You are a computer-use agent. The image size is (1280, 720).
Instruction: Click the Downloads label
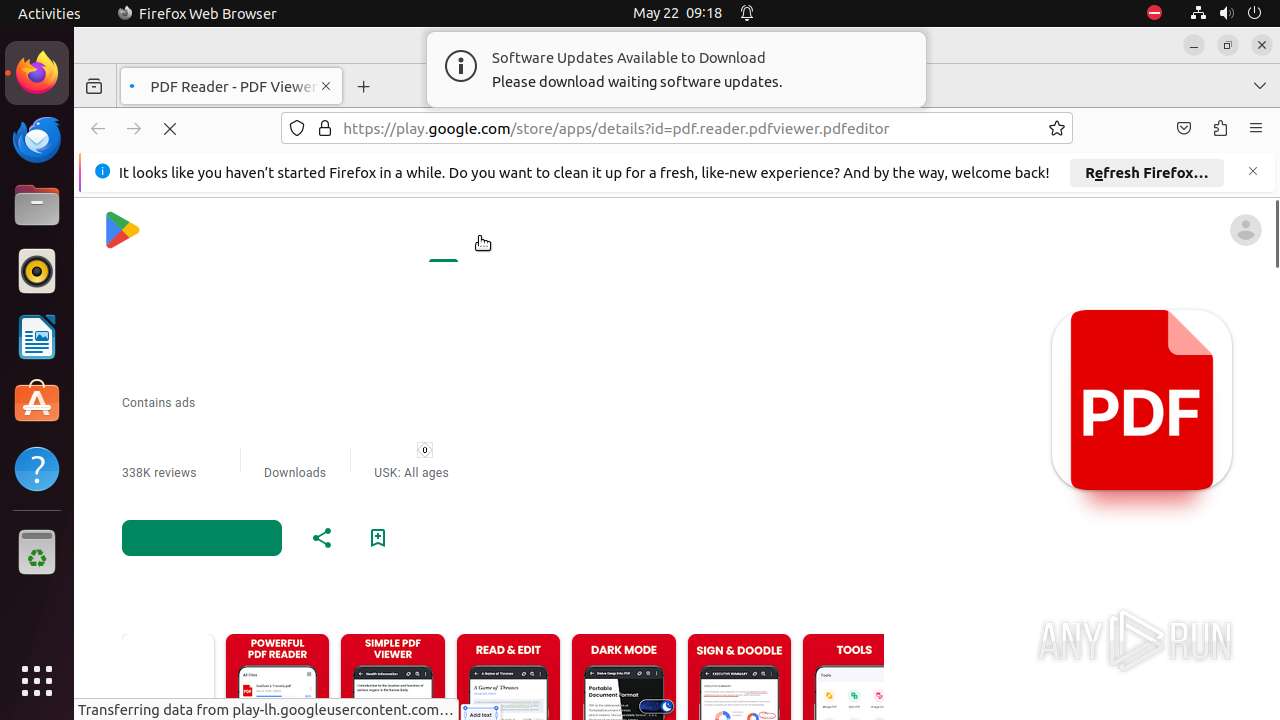click(x=295, y=473)
